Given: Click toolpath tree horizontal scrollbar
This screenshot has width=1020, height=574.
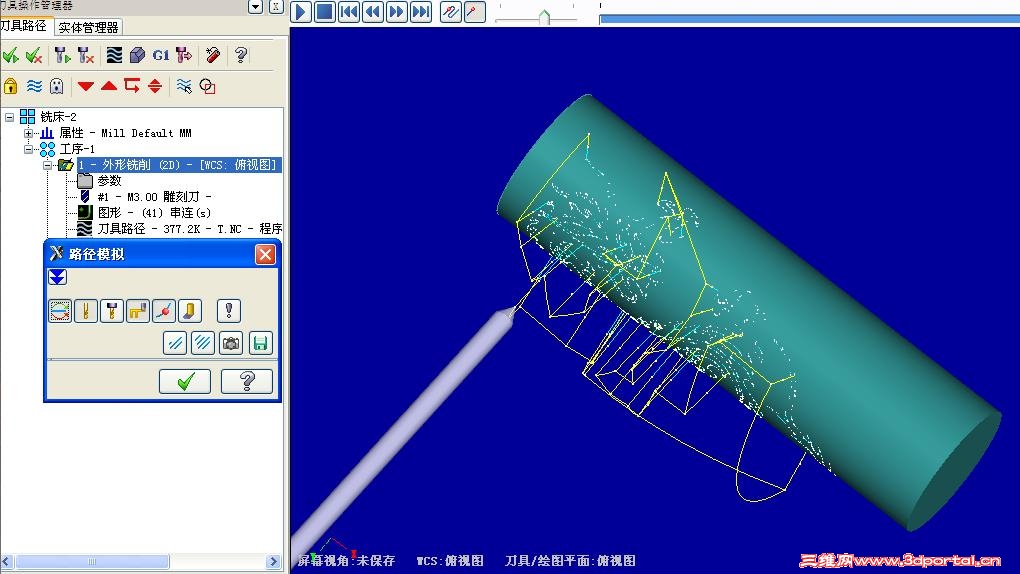Looking at the screenshot, I should point(92,562).
